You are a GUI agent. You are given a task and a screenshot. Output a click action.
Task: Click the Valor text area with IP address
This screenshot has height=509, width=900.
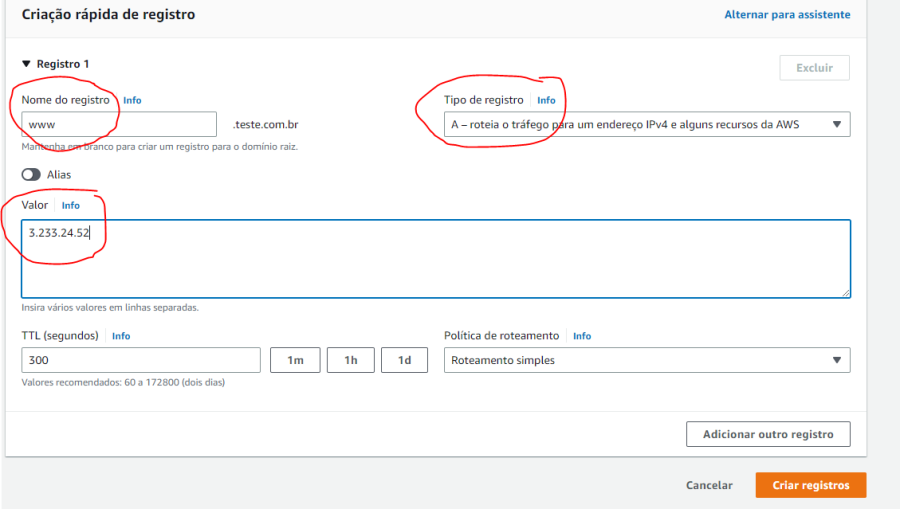pos(436,258)
